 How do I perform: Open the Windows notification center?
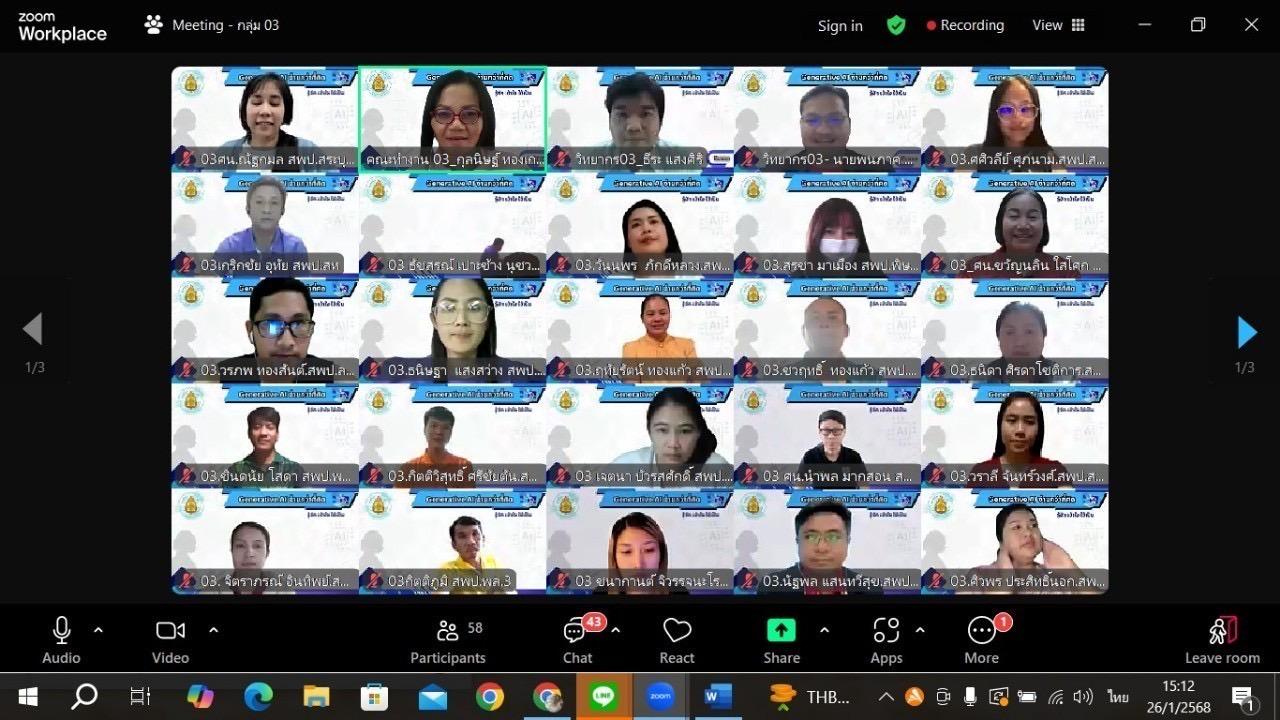1244,696
